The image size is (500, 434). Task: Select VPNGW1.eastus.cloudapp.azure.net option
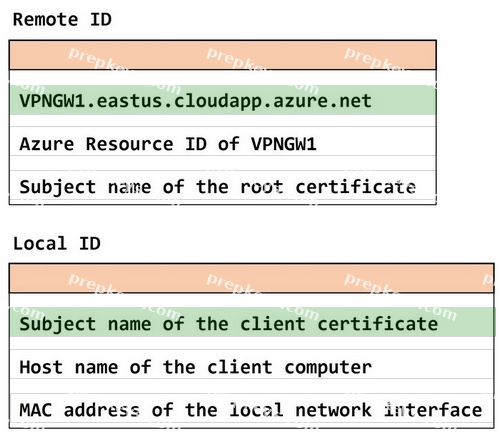(223, 100)
